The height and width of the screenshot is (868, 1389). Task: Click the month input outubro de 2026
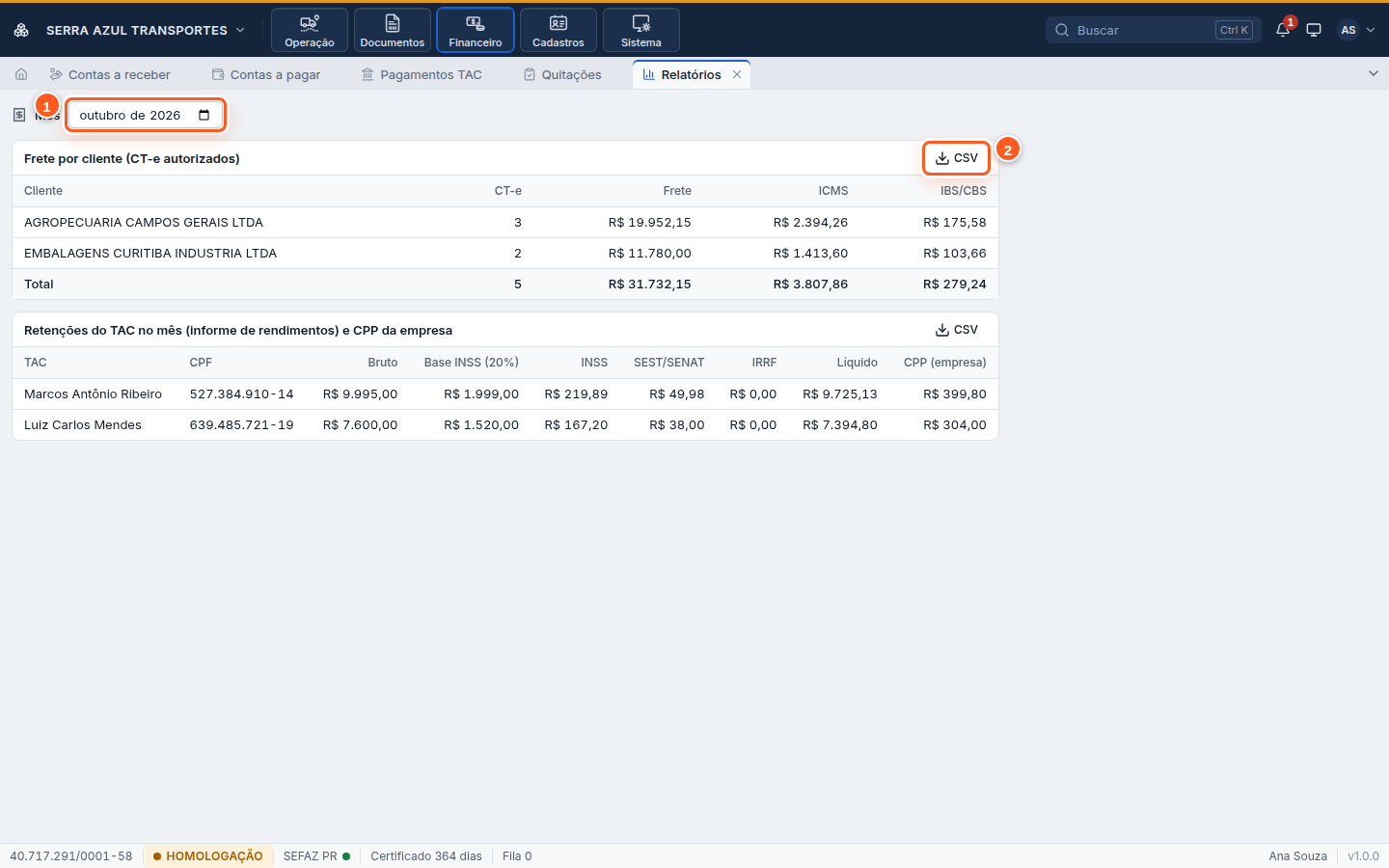(x=146, y=115)
